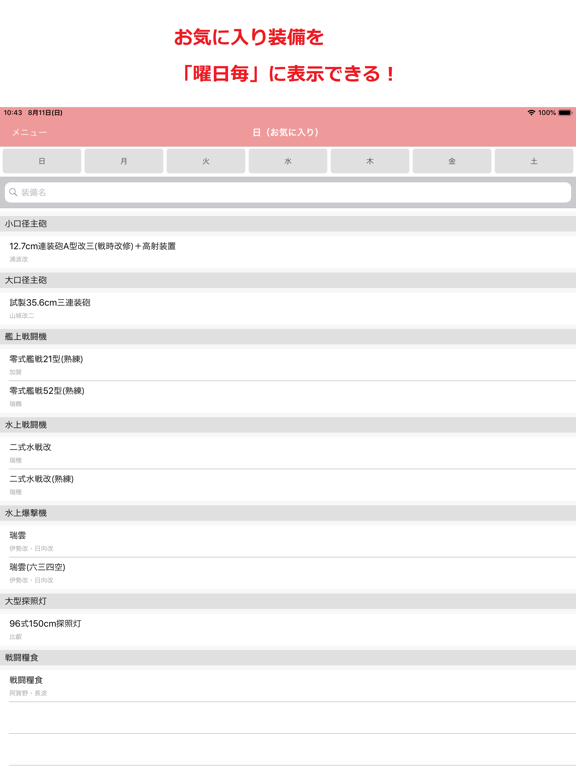Open the 二式水戦改 row without 熟練
Screen dimensions: 576x768
pos(288,453)
